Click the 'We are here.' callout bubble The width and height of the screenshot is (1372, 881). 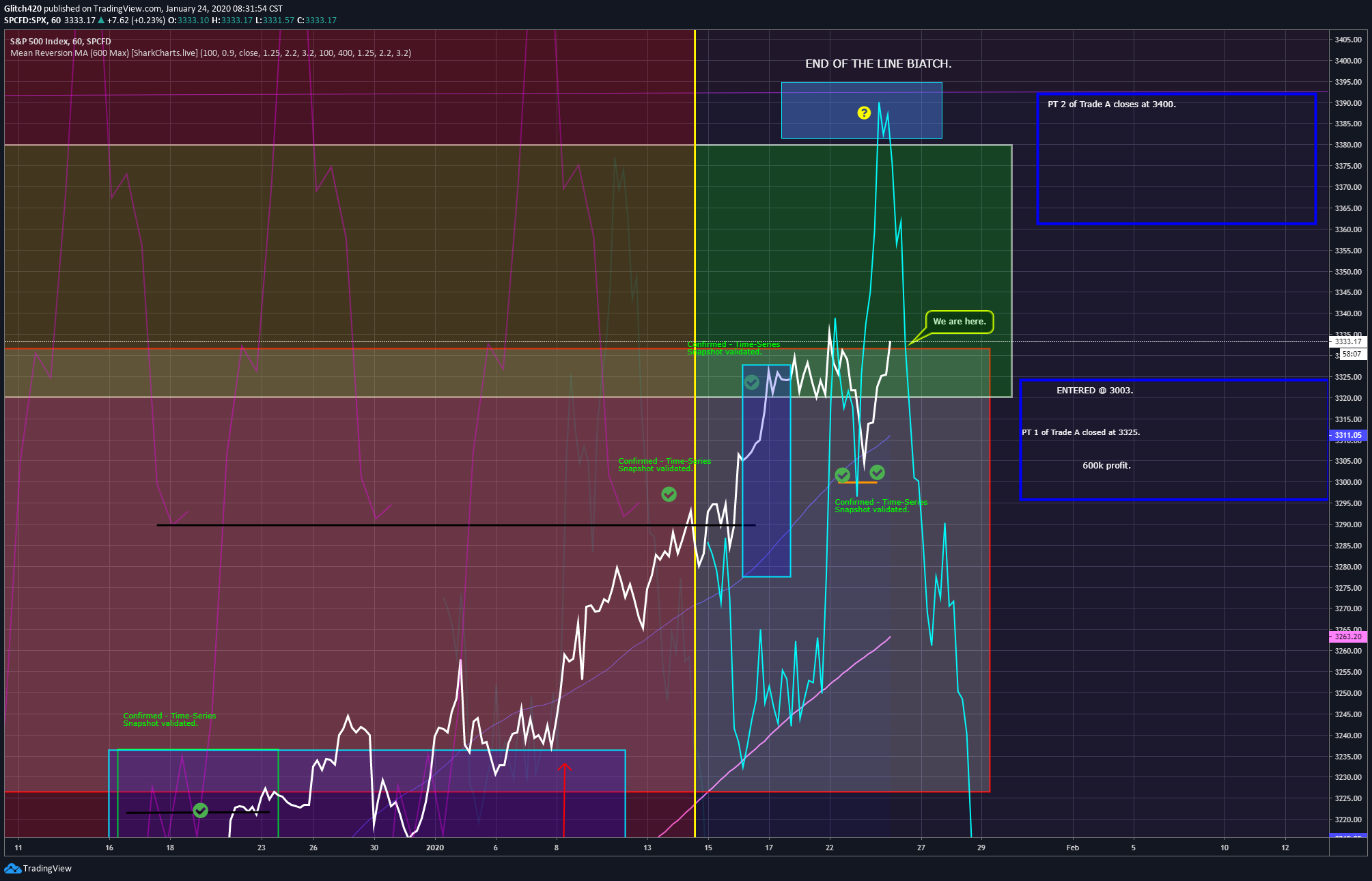[x=960, y=322]
